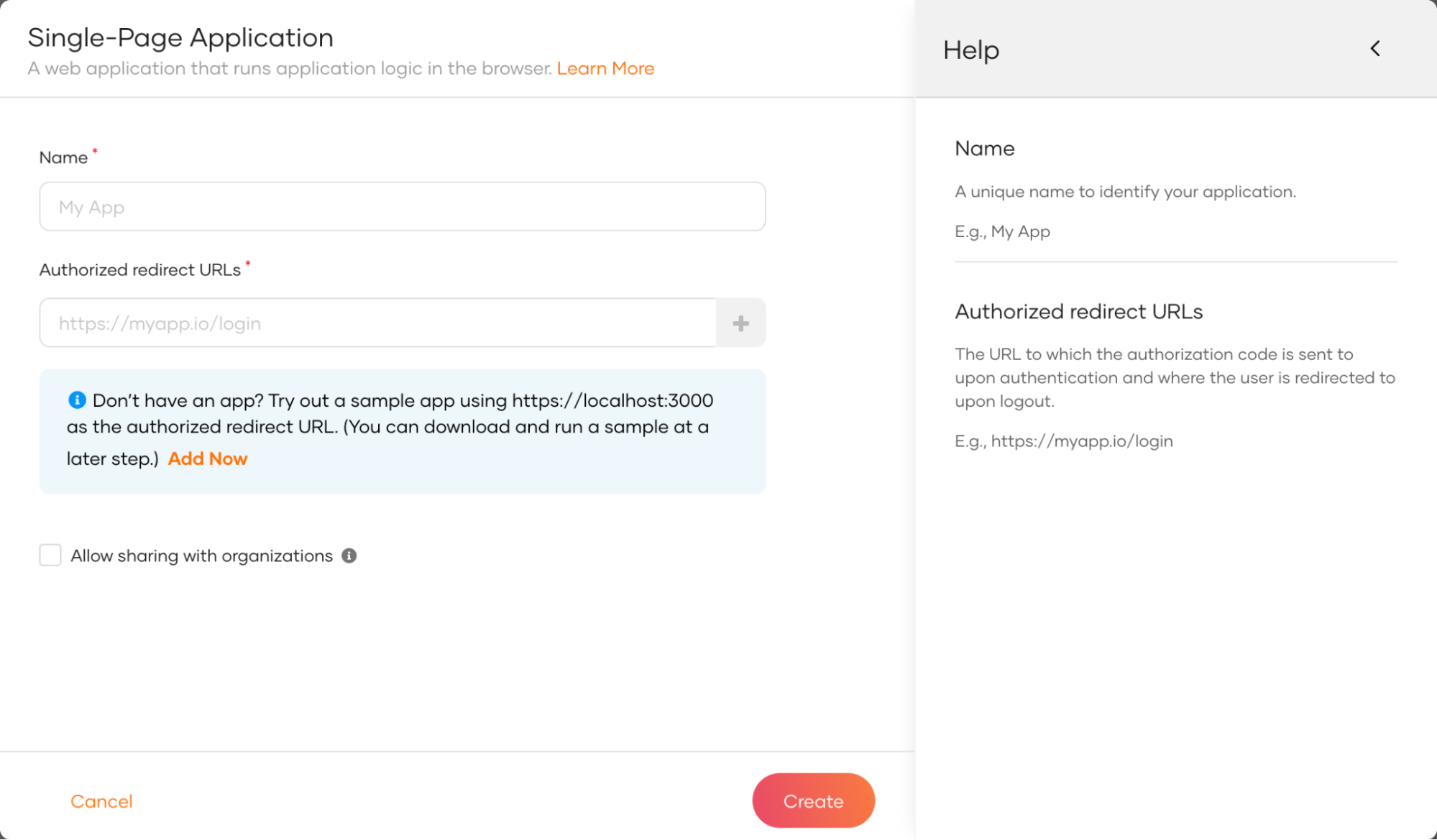Click the Add Now link
1437x840 pixels.
[207, 458]
